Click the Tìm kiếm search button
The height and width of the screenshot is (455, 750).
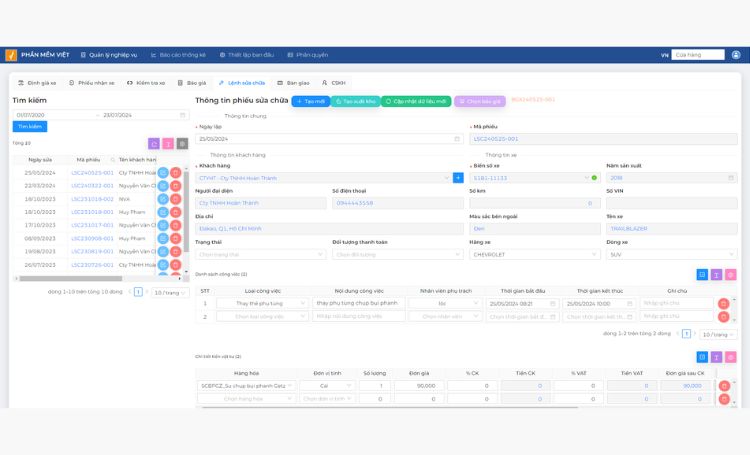tap(29, 127)
